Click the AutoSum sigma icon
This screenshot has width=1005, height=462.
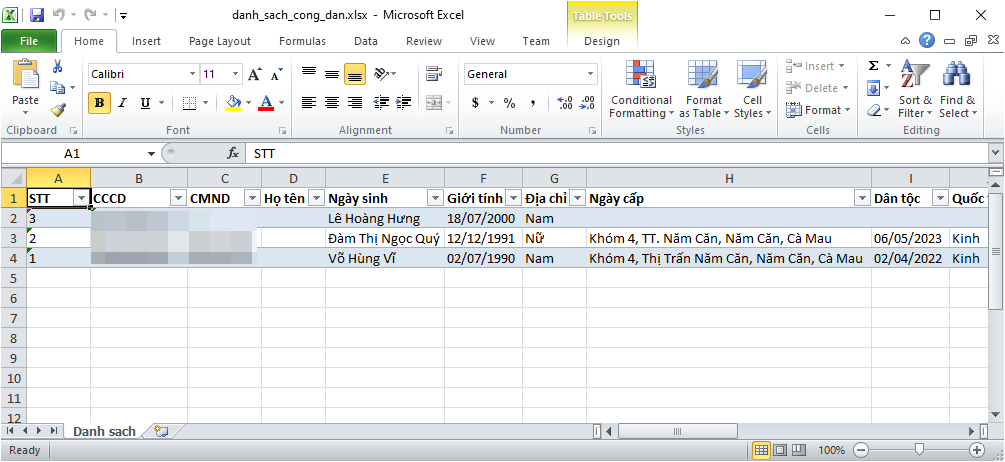pyautogui.click(x=873, y=66)
